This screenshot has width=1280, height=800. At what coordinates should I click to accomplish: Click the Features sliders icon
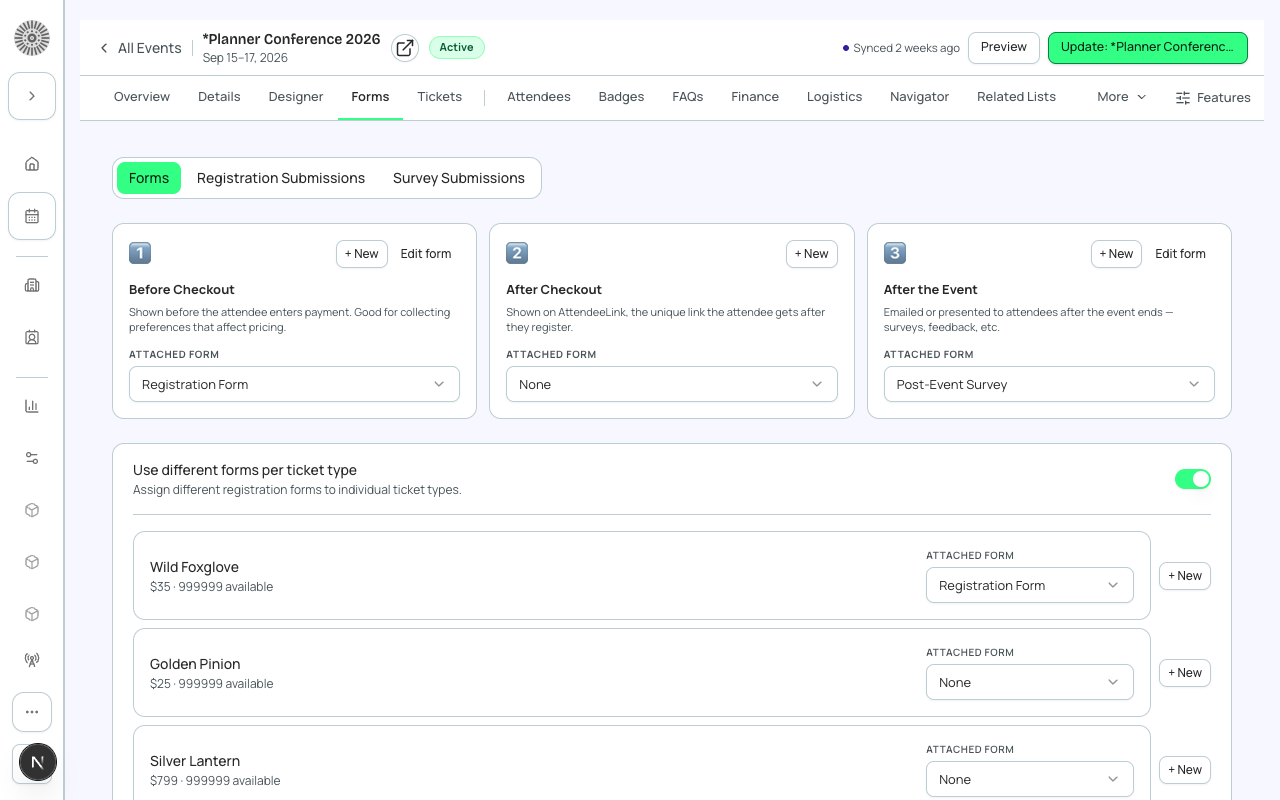[x=1213, y=97]
